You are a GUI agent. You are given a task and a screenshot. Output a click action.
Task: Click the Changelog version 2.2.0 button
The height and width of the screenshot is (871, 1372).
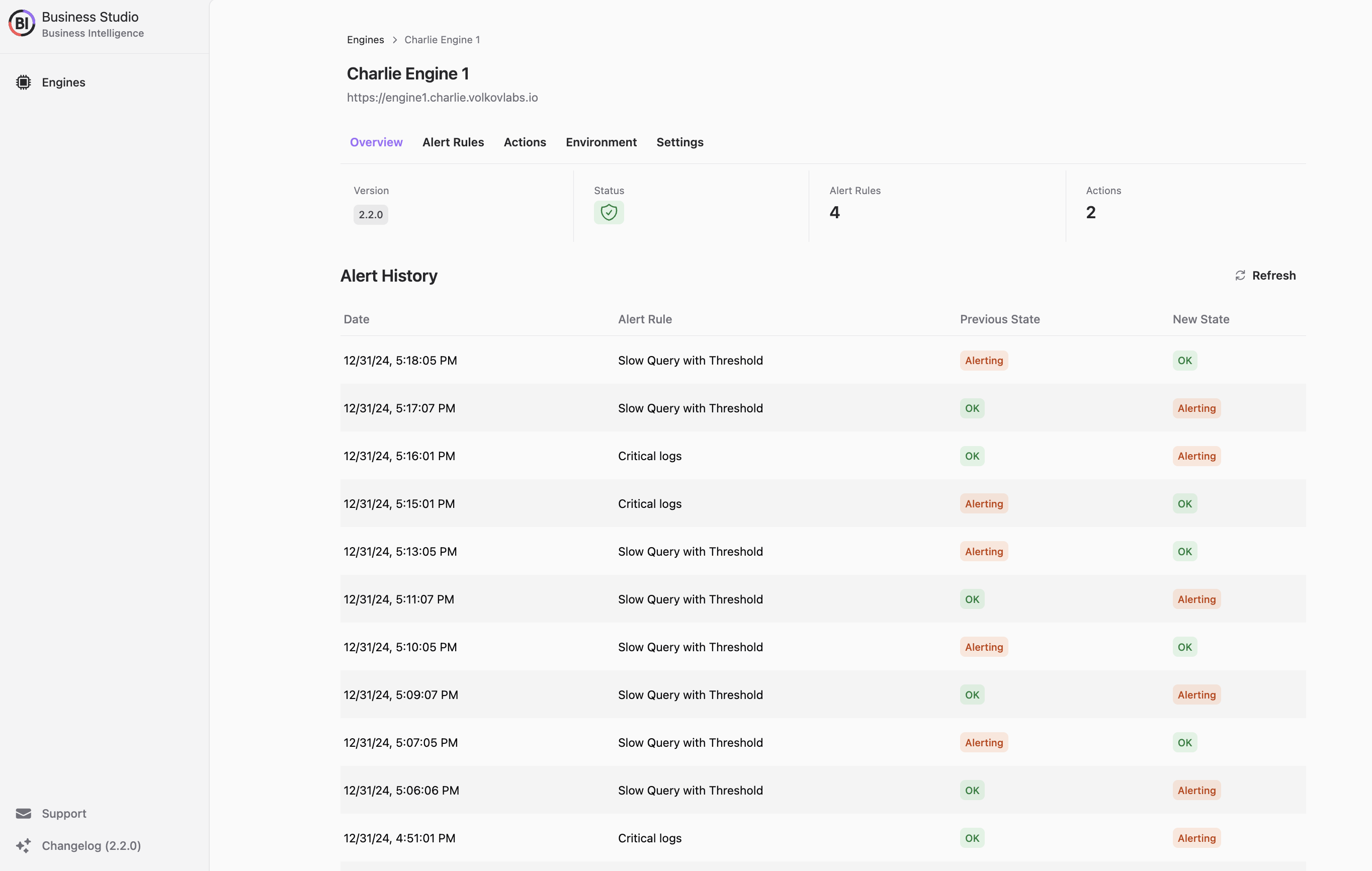91,845
